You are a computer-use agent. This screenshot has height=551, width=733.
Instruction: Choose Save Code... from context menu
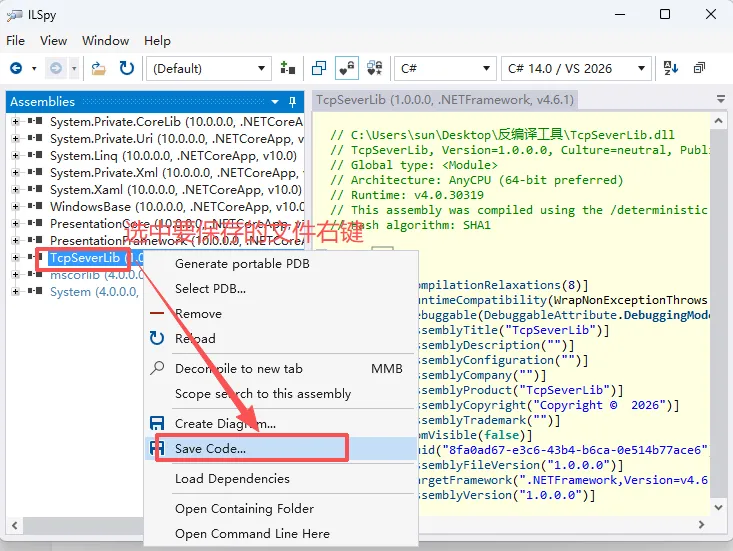coord(280,449)
